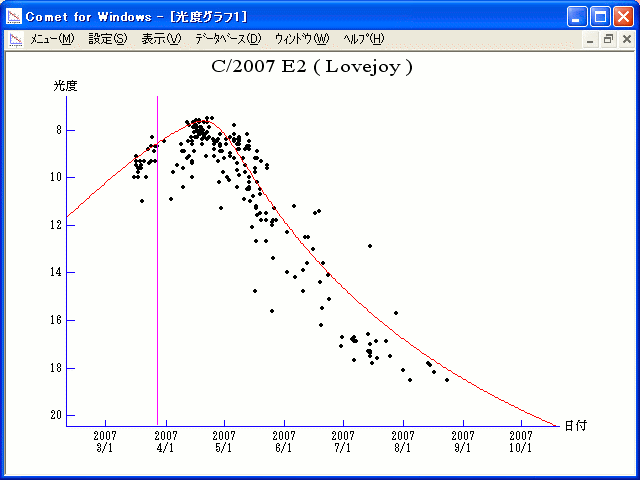
Task: Restore the inner graph document window
Action: point(608,40)
